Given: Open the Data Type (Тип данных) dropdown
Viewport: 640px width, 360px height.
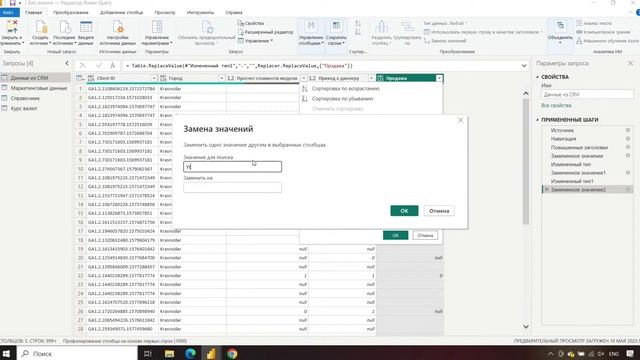Looking at the screenshot, I should tap(445, 23).
